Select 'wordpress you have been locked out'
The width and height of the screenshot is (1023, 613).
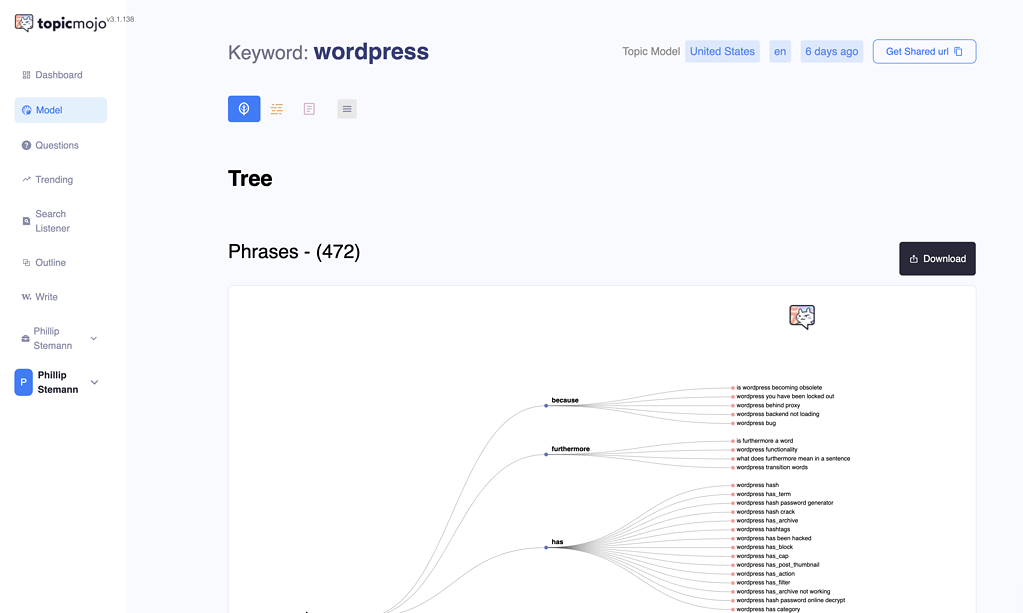785,396
